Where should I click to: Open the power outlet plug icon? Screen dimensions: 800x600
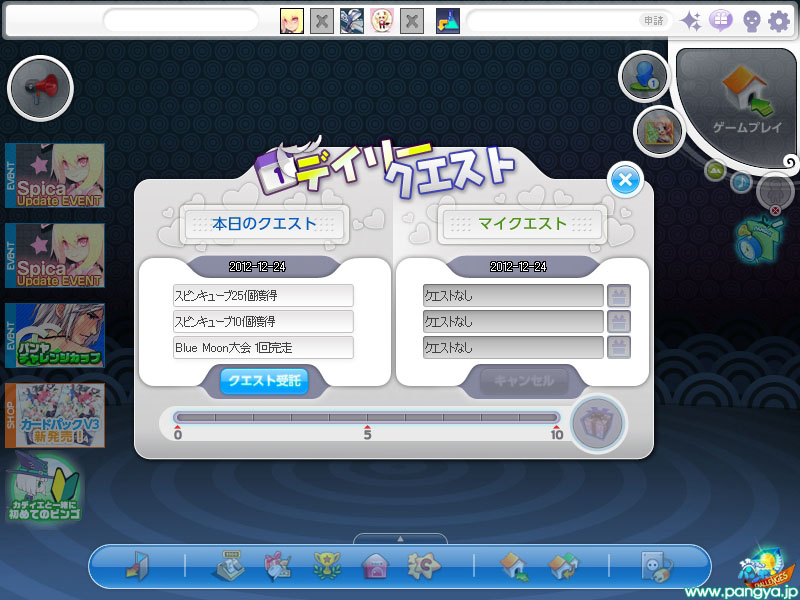click(656, 566)
